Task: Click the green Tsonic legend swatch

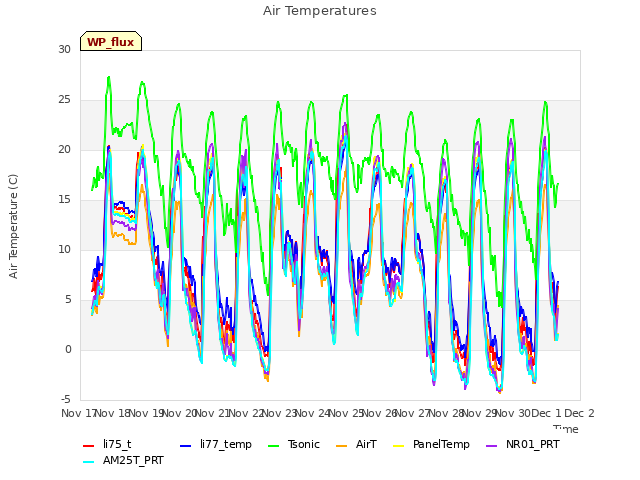Action: tap(273, 446)
